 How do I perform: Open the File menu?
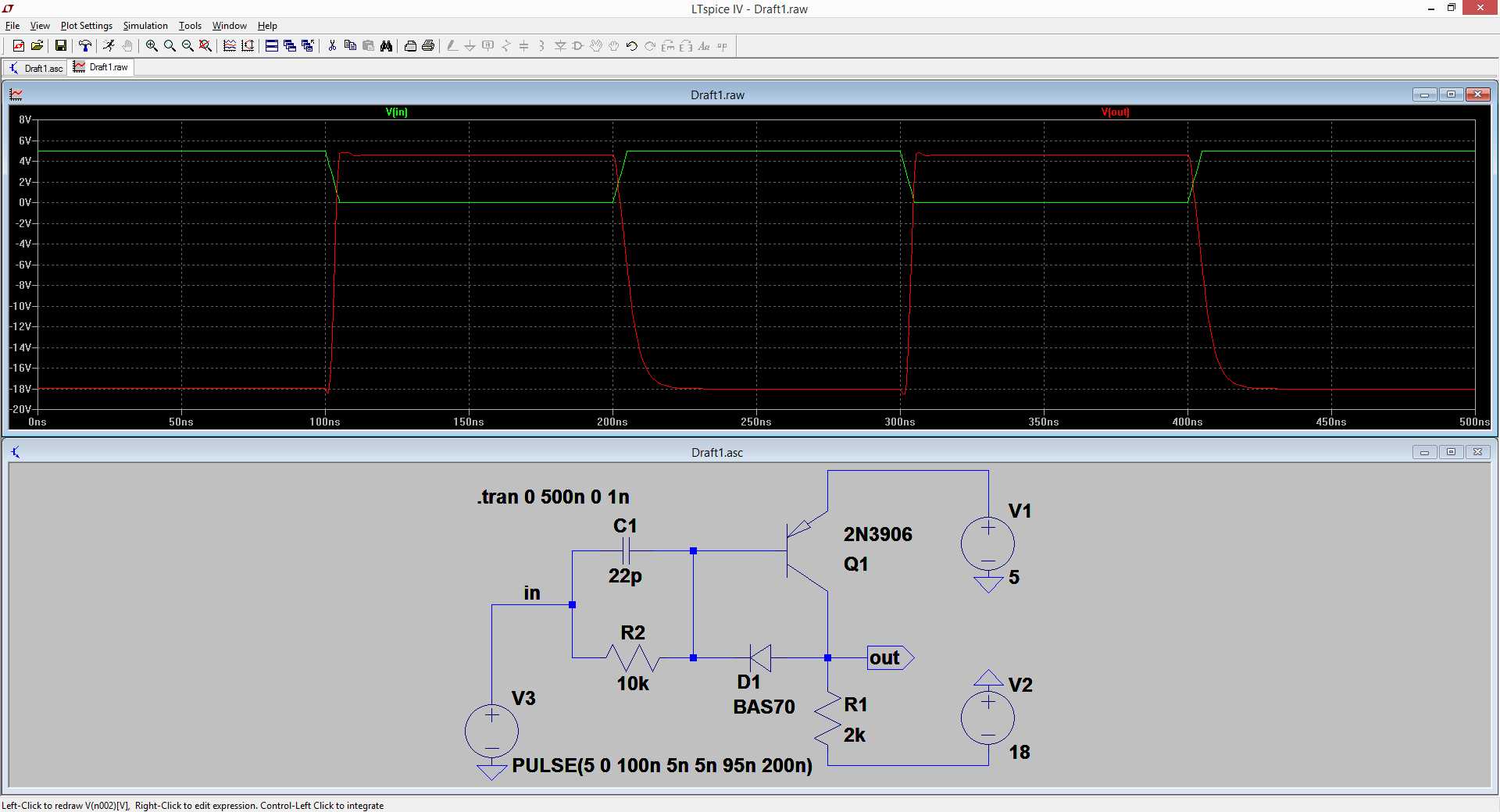pyautogui.click(x=12, y=26)
